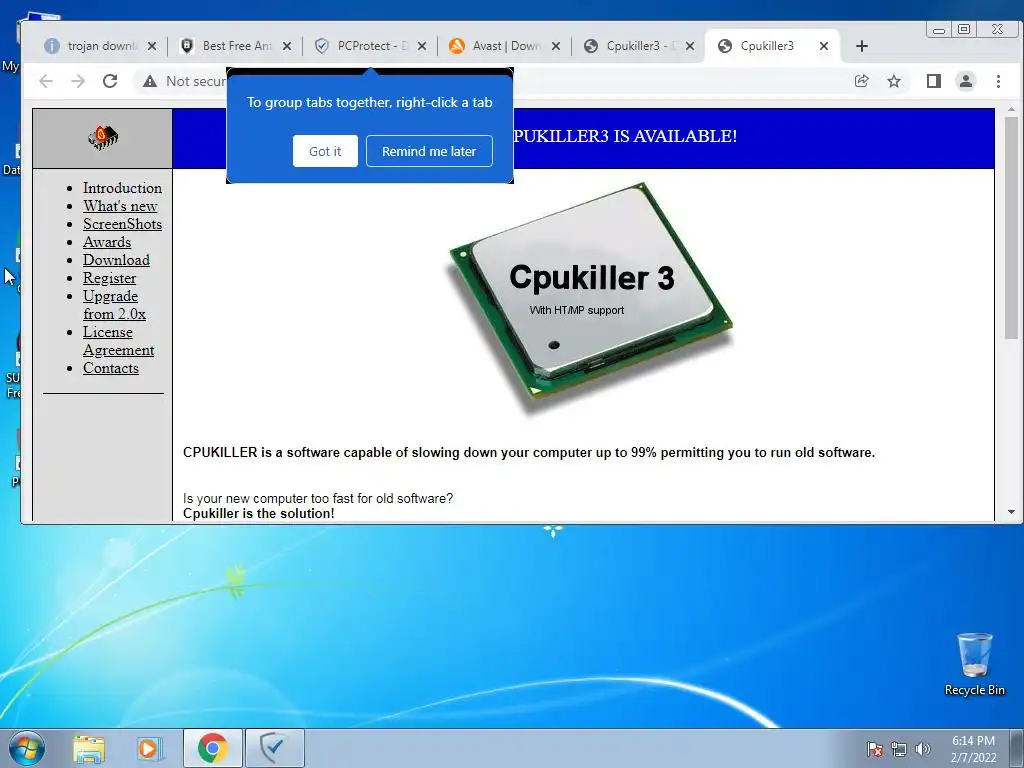The image size is (1024, 768).
Task: Open the Introduction link
Action: pos(122,188)
